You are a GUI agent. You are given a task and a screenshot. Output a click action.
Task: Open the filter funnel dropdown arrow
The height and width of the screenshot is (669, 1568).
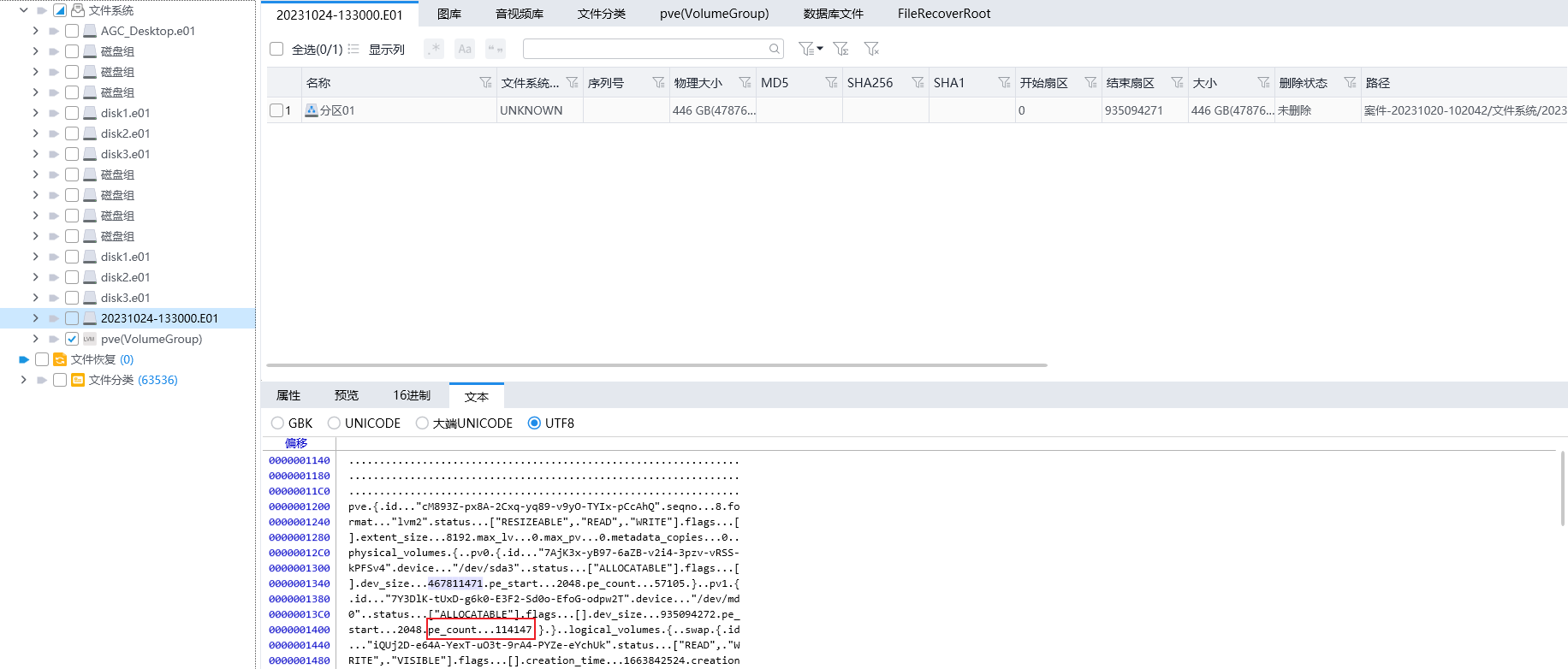tap(820, 49)
